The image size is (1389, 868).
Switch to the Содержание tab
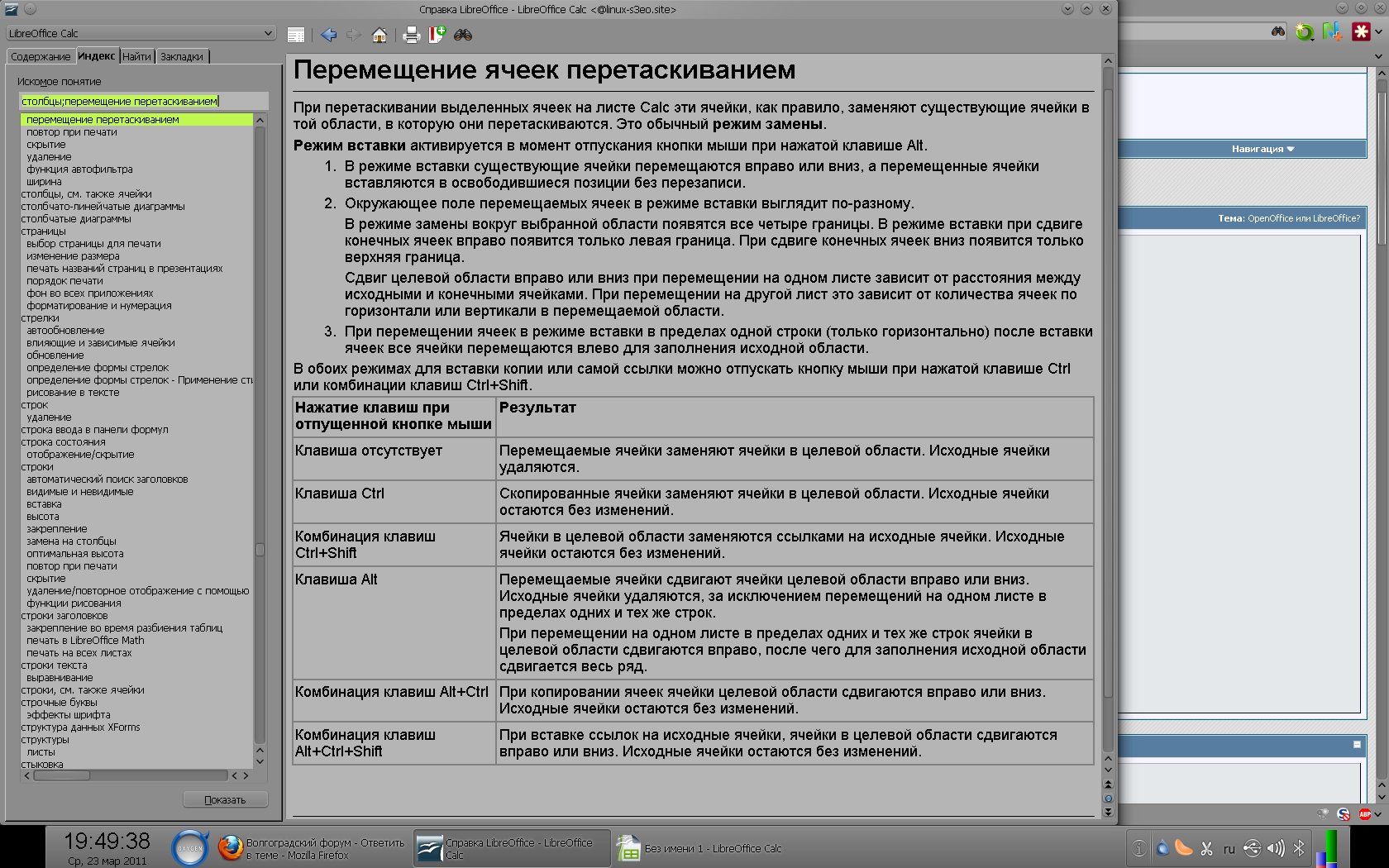click(41, 57)
